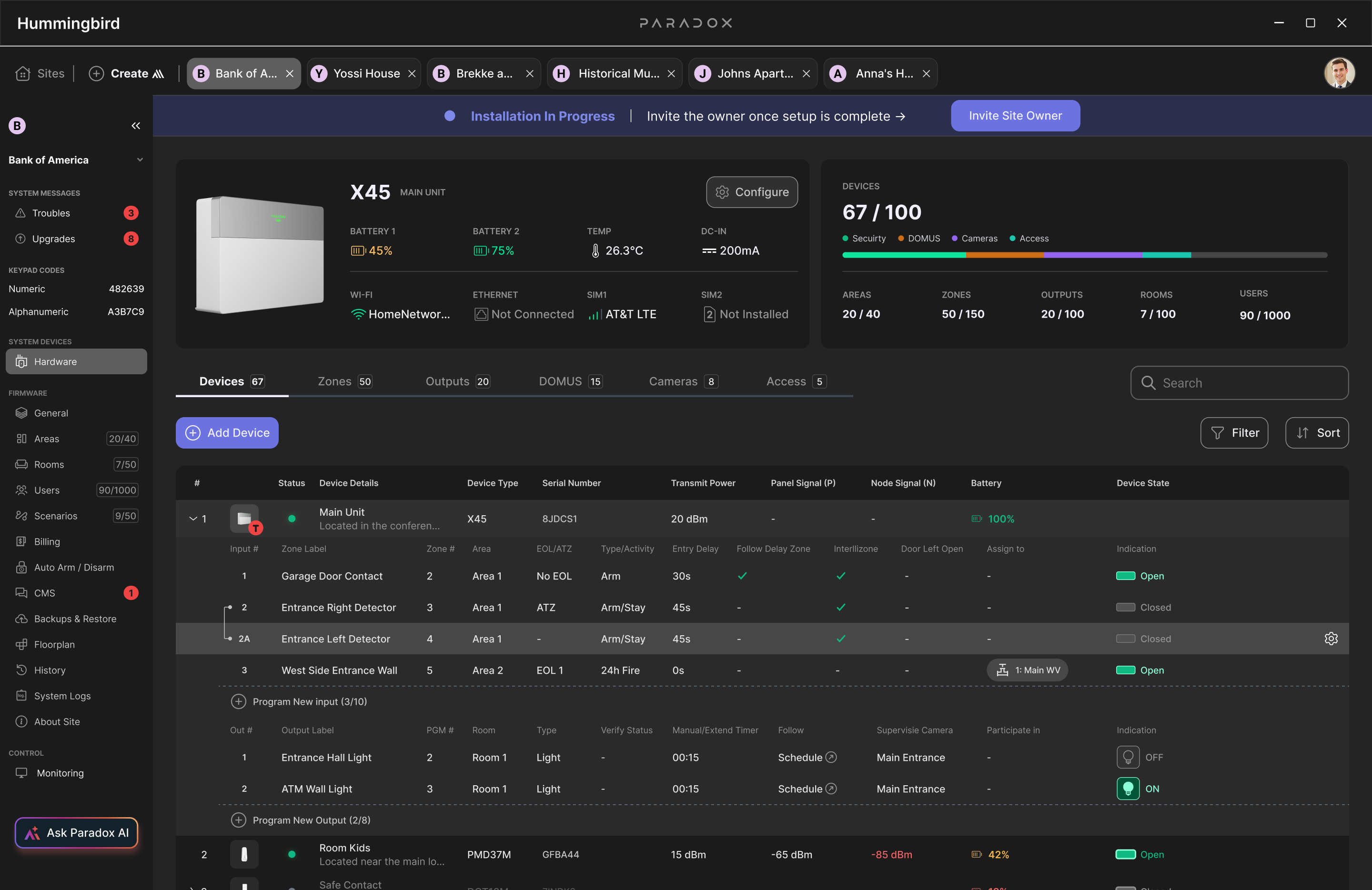Toggle Garage Door Contact Follow Delay Zone check
The width and height of the screenshot is (1372, 890).
coord(743,576)
